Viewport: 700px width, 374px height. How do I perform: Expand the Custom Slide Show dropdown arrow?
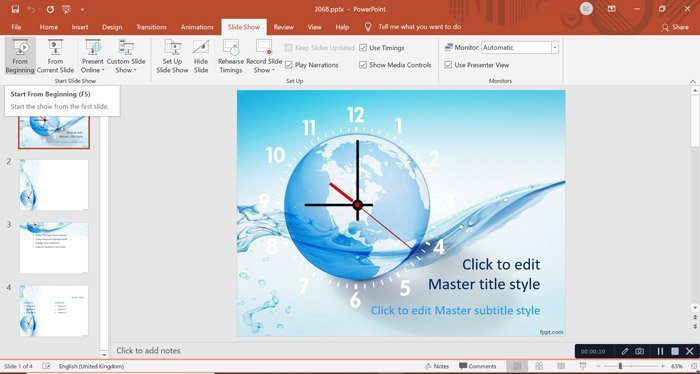135,70
